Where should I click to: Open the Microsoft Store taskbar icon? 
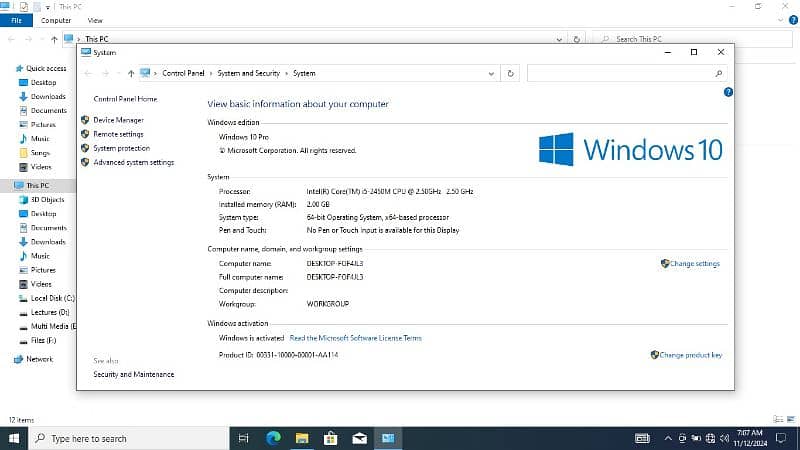[x=332, y=438]
